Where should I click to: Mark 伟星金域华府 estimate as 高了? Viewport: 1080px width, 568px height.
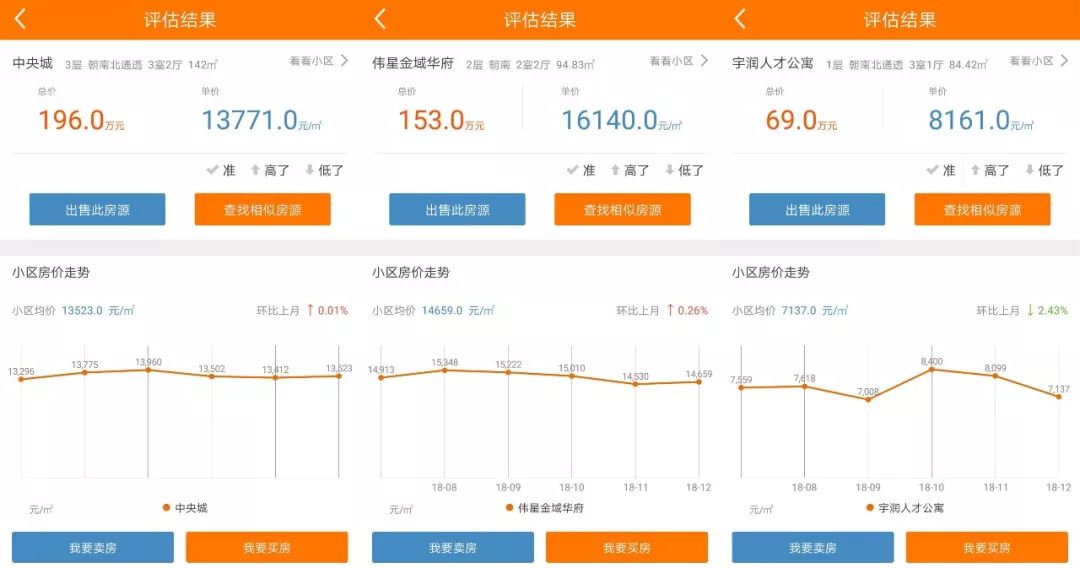(x=630, y=170)
